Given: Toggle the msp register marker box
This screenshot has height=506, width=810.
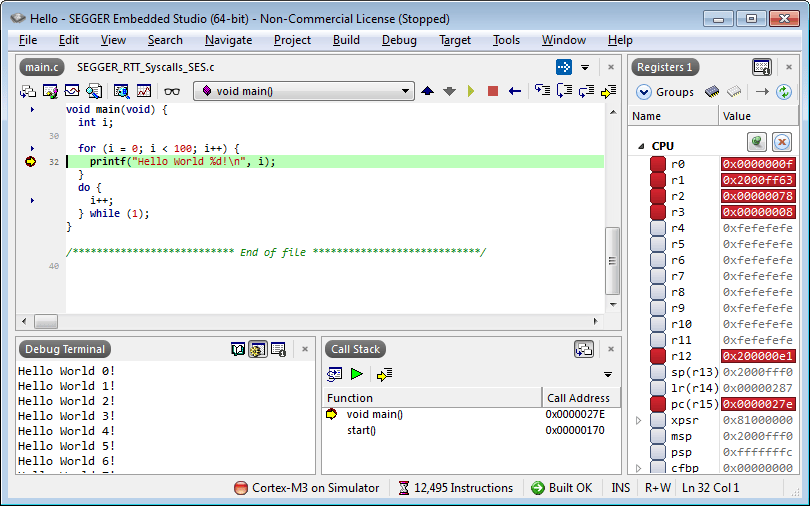Looking at the screenshot, I should pyautogui.click(x=658, y=436).
